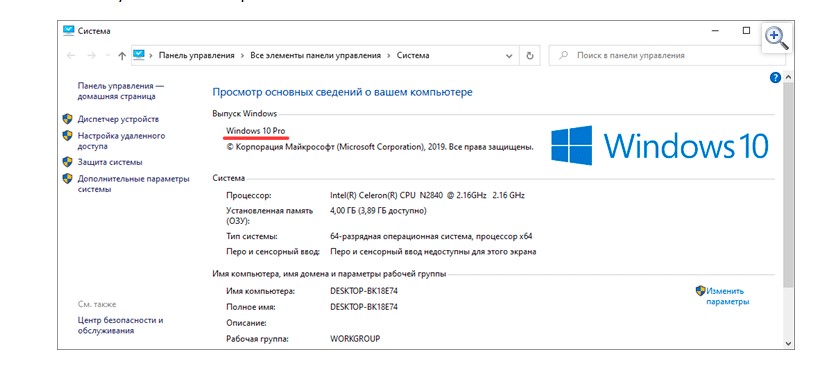Image resolution: width=835 pixels, height=372 pixels.
Task: Expand chevron after Все элементы панели управления
Action: click(389, 55)
